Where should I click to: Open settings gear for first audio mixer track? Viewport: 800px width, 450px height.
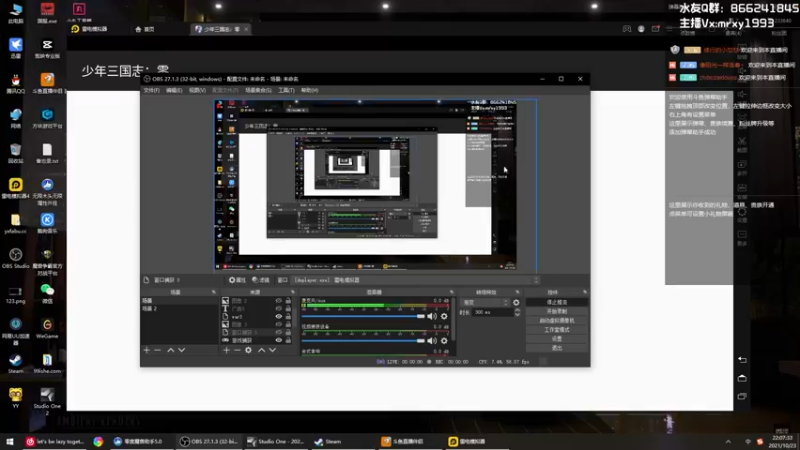pos(444,316)
